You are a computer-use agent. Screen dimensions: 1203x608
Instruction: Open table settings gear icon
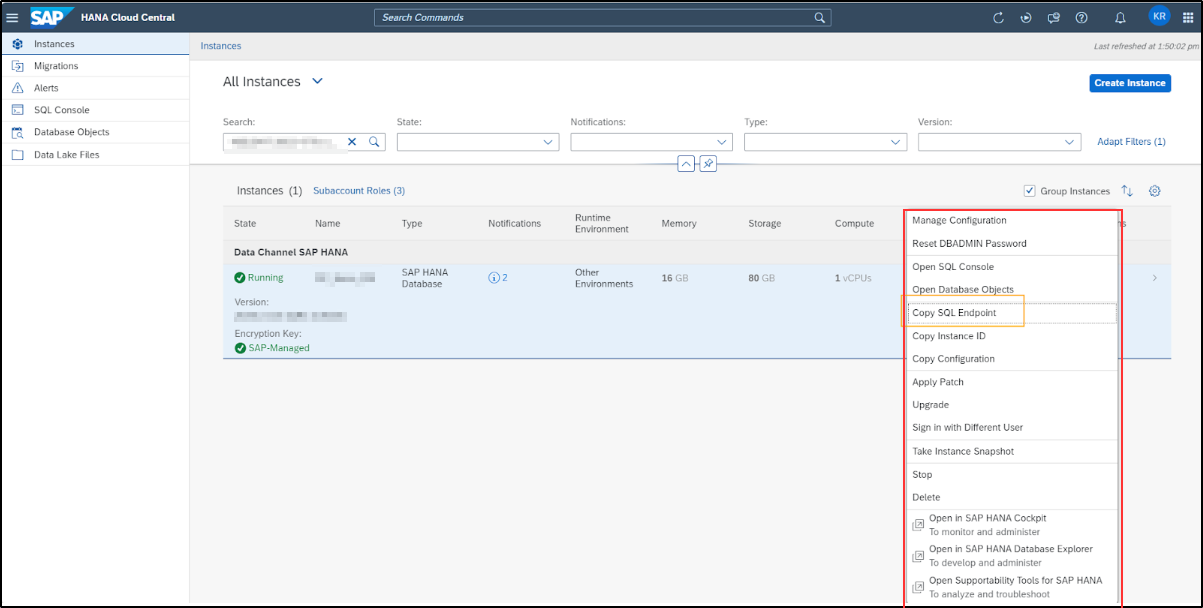click(x=1154, y=191)
